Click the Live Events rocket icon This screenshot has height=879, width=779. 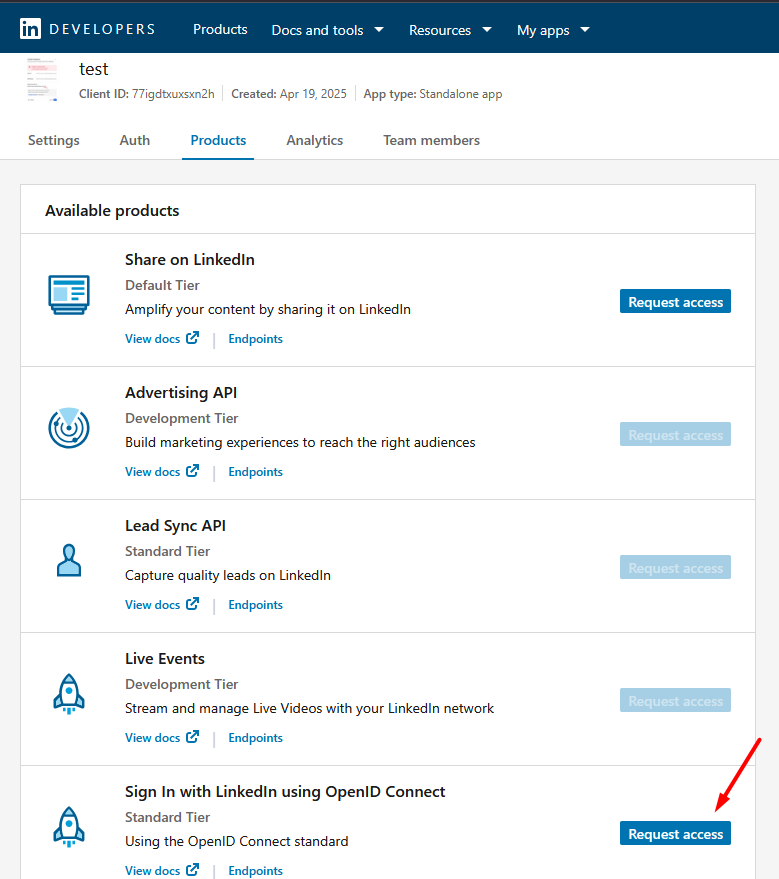(x=69, y=694)
